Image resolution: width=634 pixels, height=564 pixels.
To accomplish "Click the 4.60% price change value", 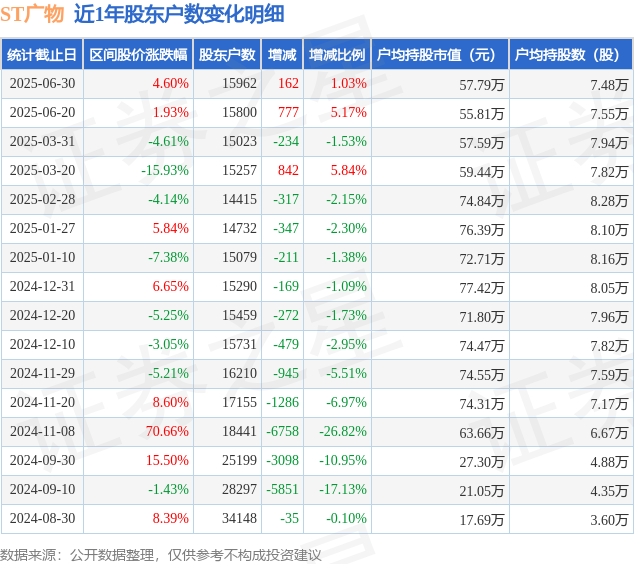I will 171,83.
